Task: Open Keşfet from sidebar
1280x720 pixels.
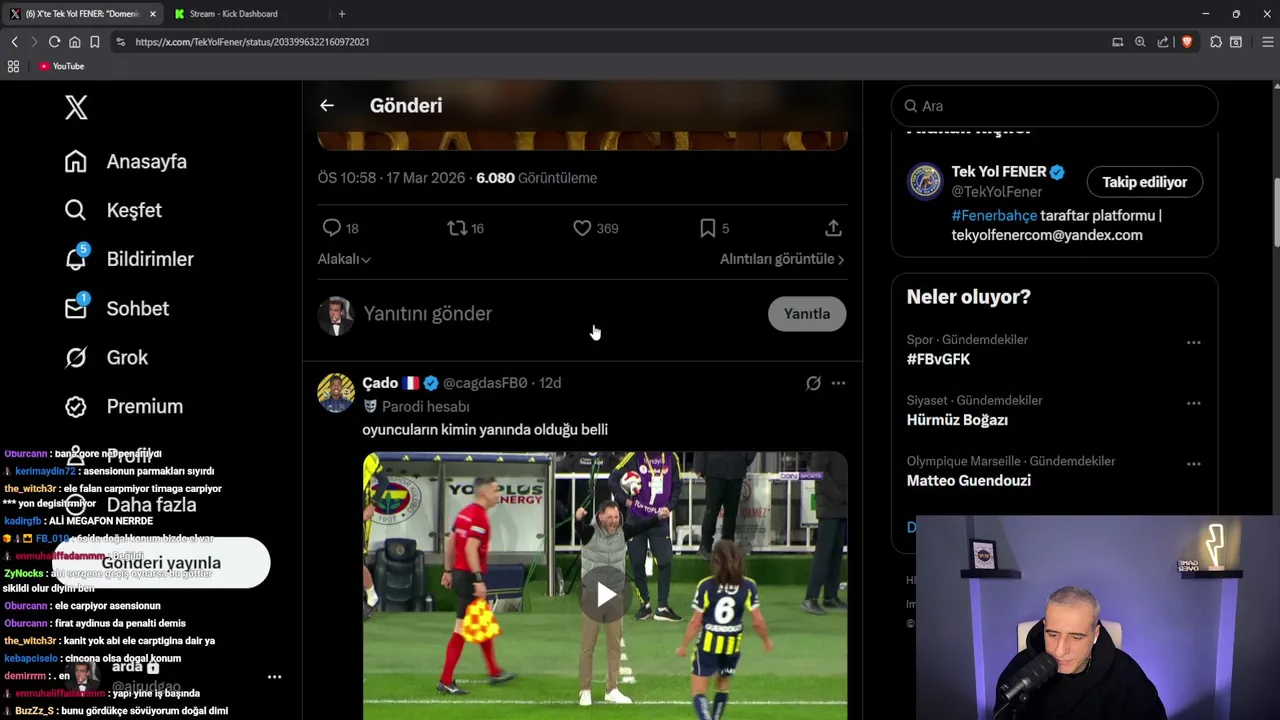Action: click(x=113, y=210)
